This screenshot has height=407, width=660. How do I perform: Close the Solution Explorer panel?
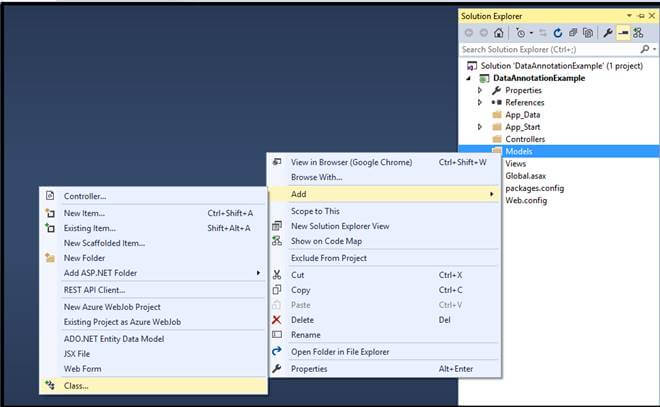(x=652, y=16)
